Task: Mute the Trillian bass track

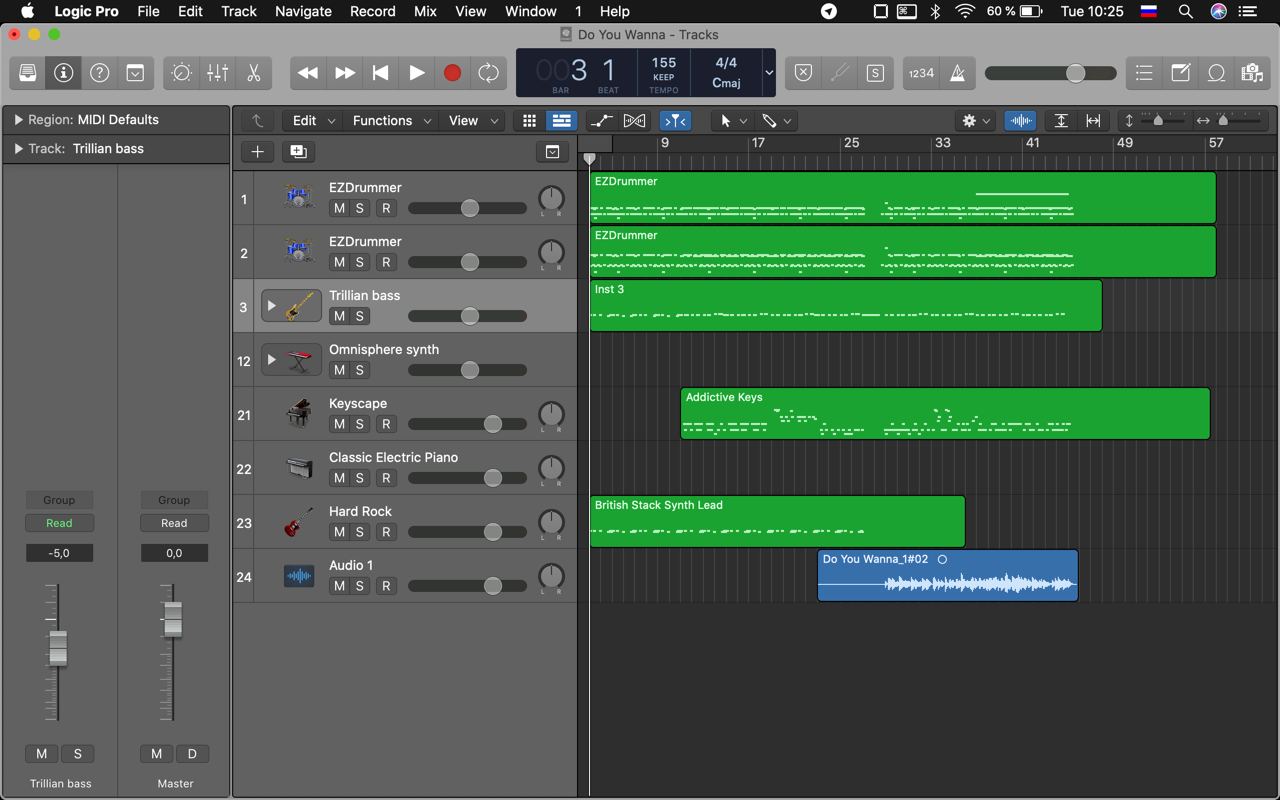Action: 339,316
